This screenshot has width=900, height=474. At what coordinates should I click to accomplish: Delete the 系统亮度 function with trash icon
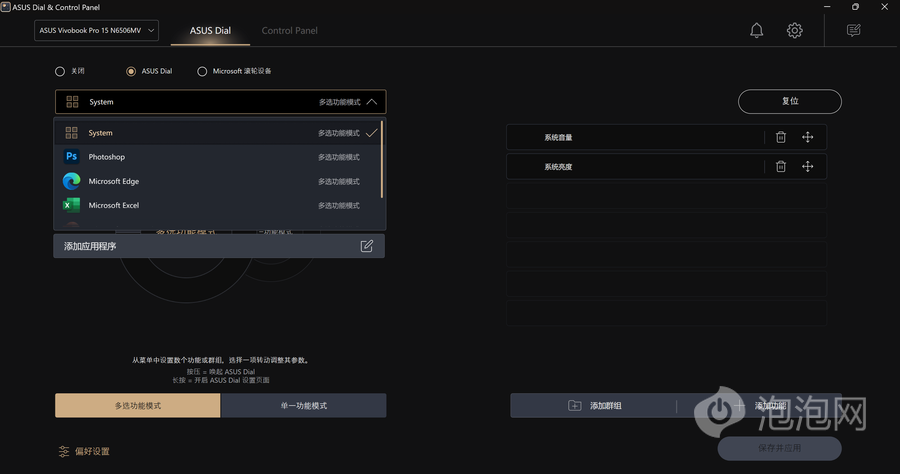[781, 166]
